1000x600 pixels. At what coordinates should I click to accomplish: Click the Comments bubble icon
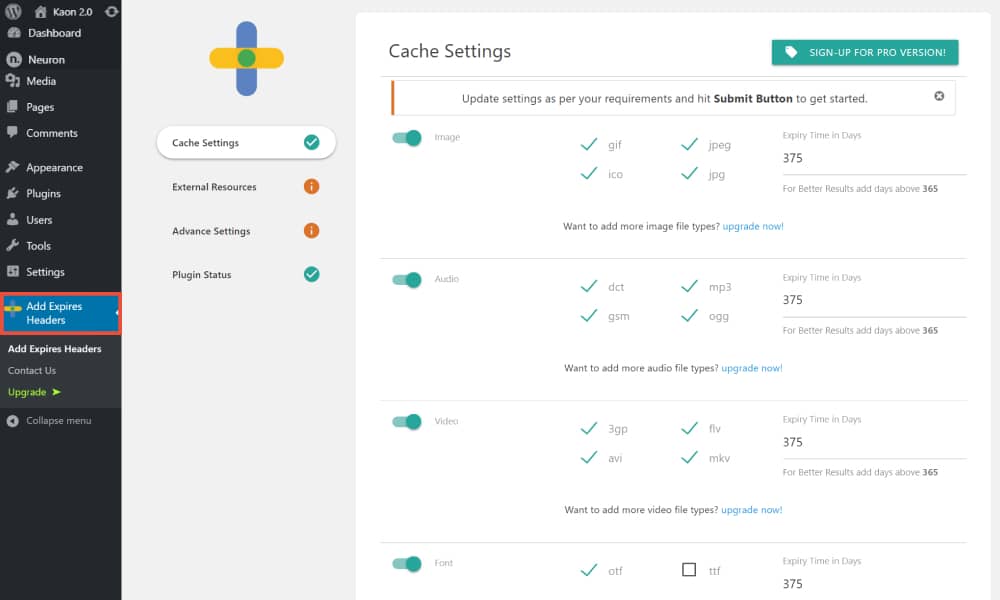[x=13, y=132]
